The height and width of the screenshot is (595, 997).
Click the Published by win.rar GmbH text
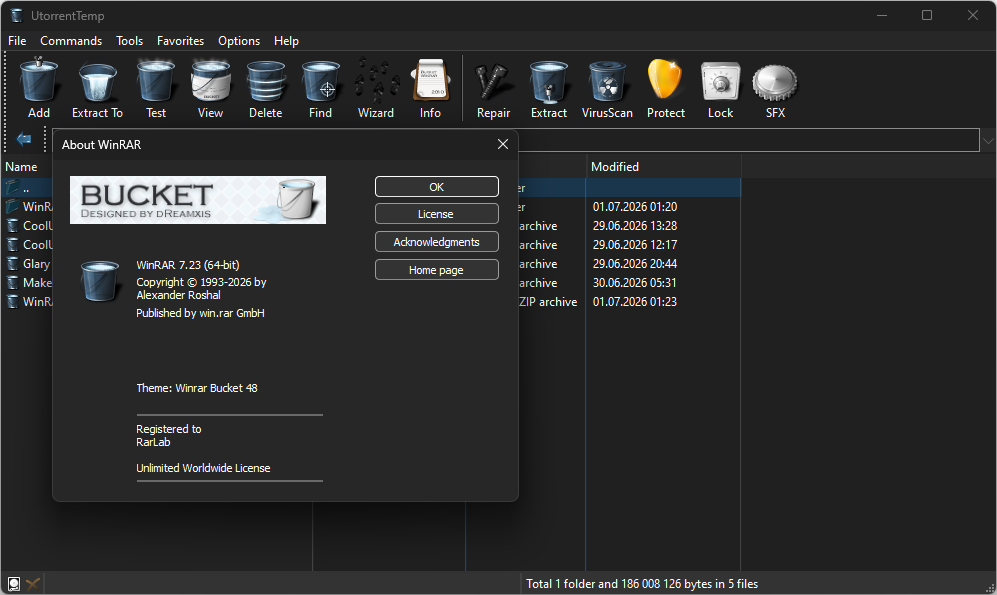200,313
